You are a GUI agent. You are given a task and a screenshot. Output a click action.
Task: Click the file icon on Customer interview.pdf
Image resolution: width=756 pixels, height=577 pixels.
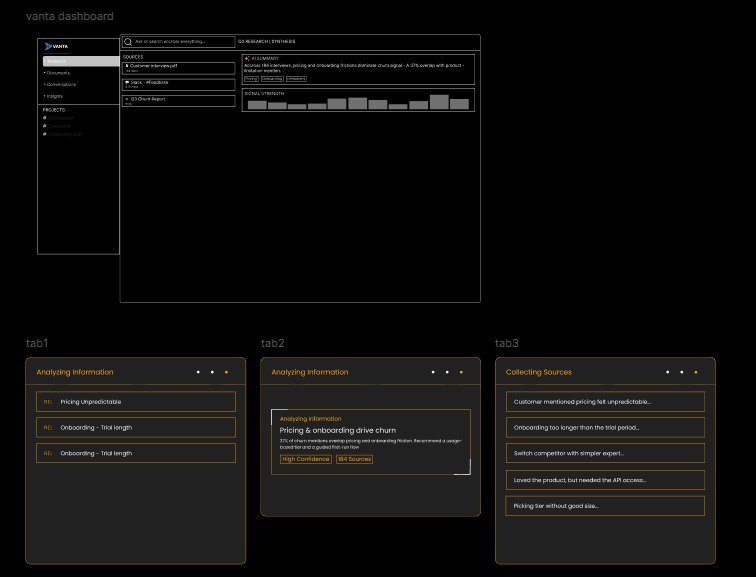click(127, 66)
